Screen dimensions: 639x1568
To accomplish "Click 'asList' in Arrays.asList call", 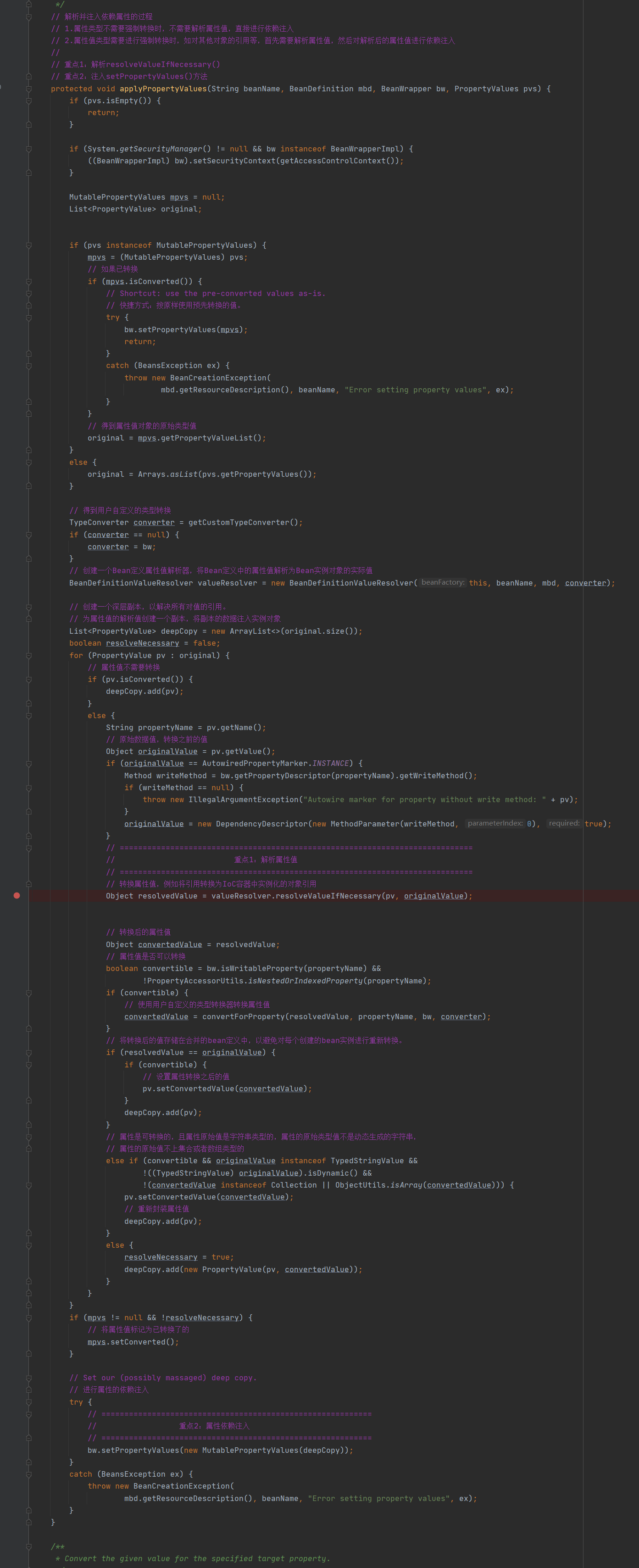I will pyautogui.click(x=184, y=474).
